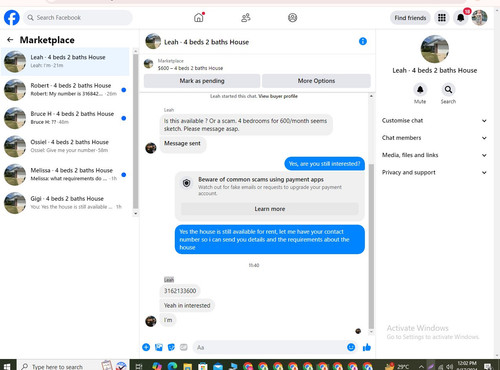Viewport: 500px width, 370px height.
Task: Open the Home icon in top navigation
Action: (199, 17)
